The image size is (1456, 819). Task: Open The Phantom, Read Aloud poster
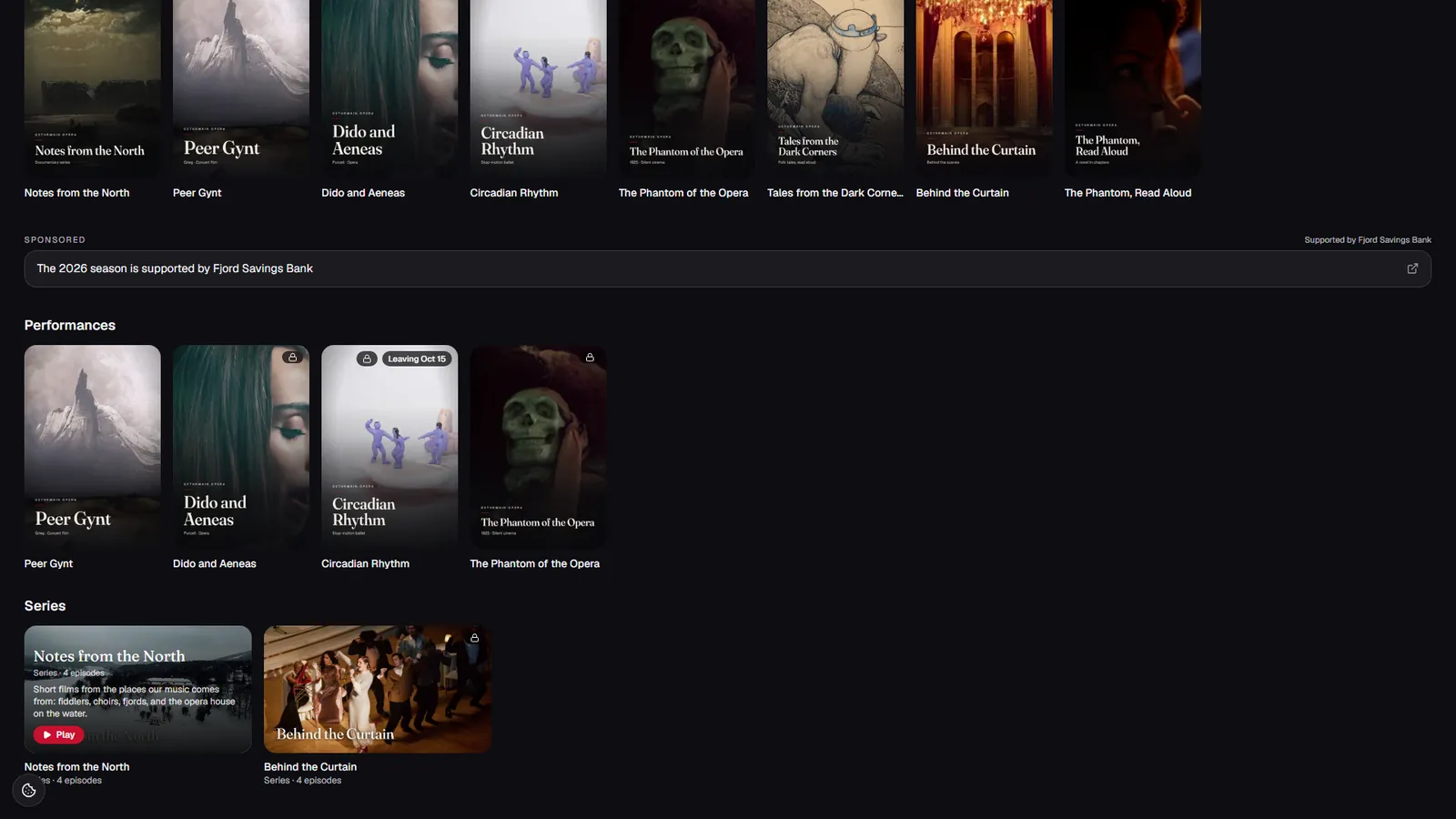click(x=1133, y=88)
